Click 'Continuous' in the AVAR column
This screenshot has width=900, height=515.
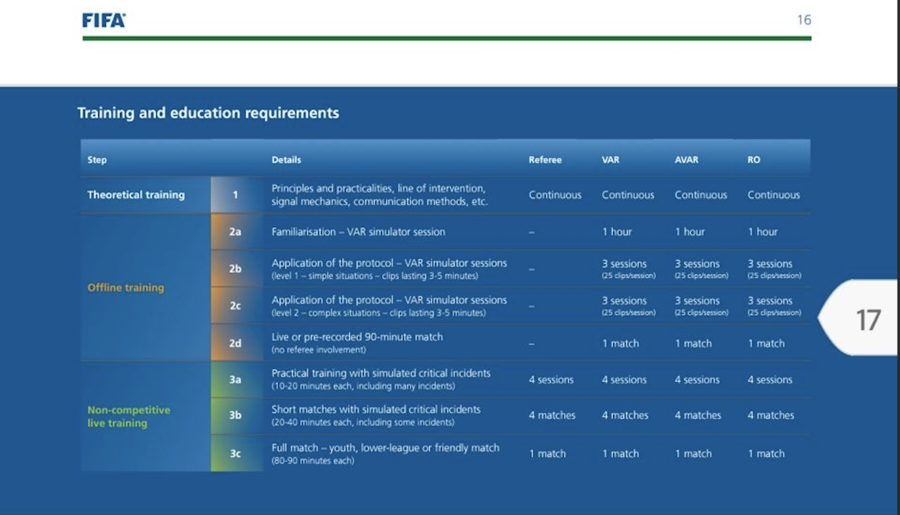(x=701, y=195)
